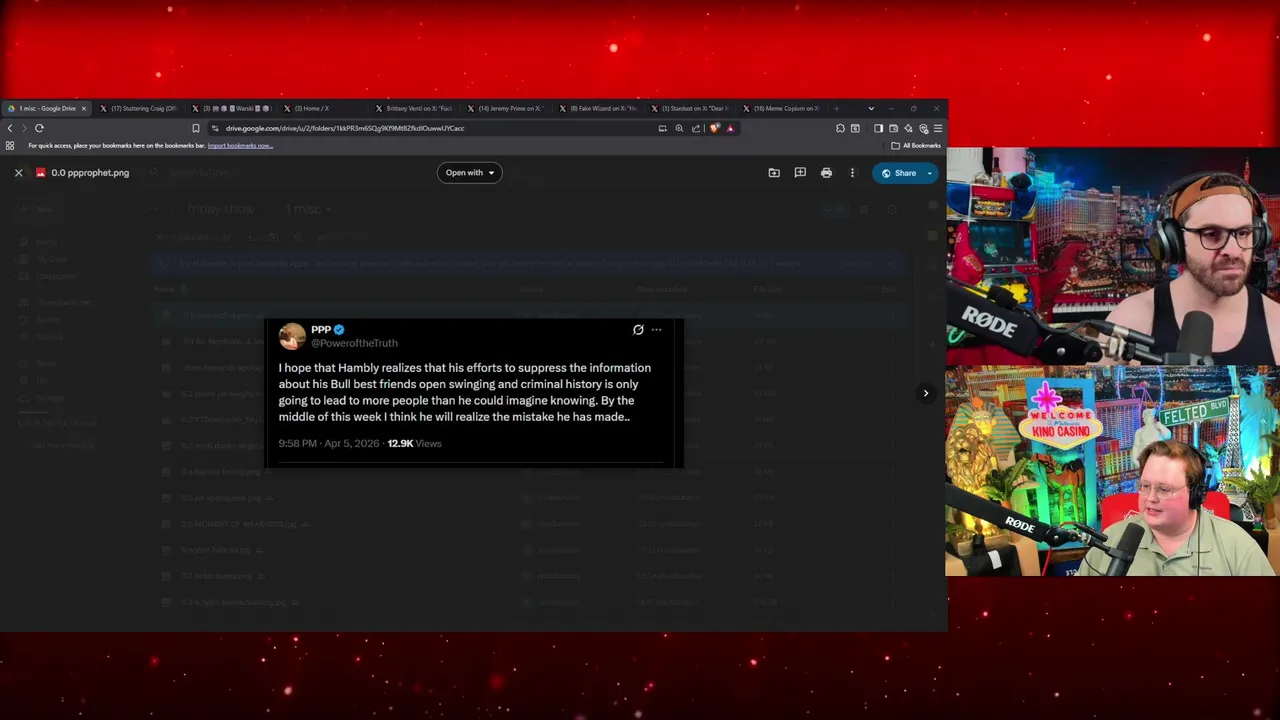Open the Leo AI sparkle icon
The height and width of the screenshot is (720, 1280).
(908, 128)
